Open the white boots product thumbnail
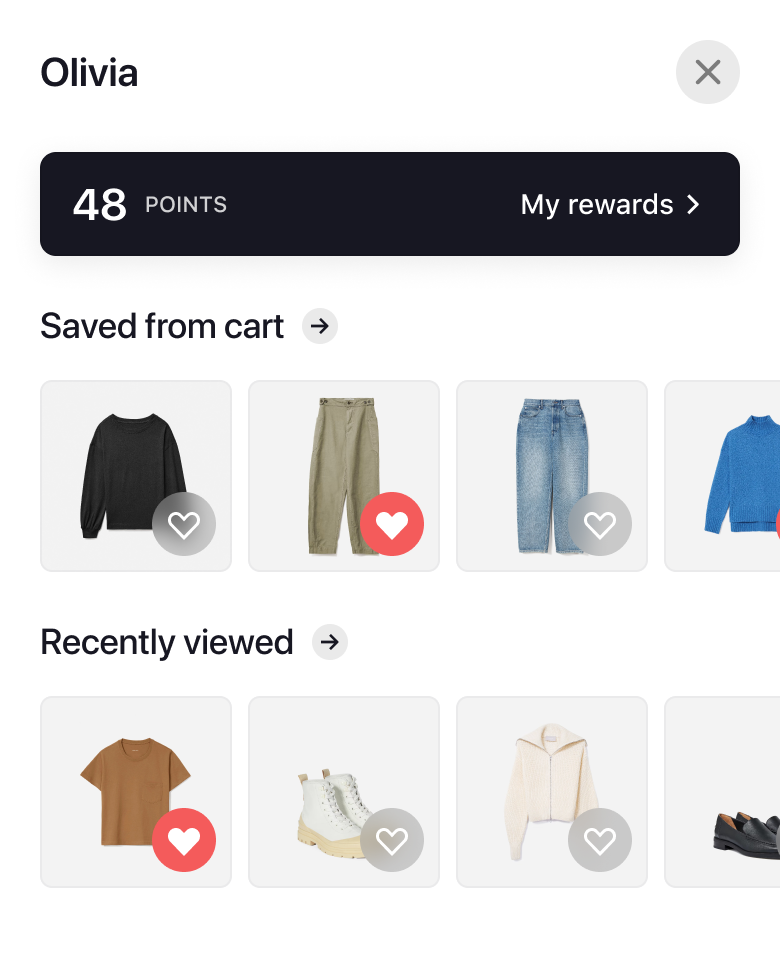The image size is (780, 960). (344, 792)
